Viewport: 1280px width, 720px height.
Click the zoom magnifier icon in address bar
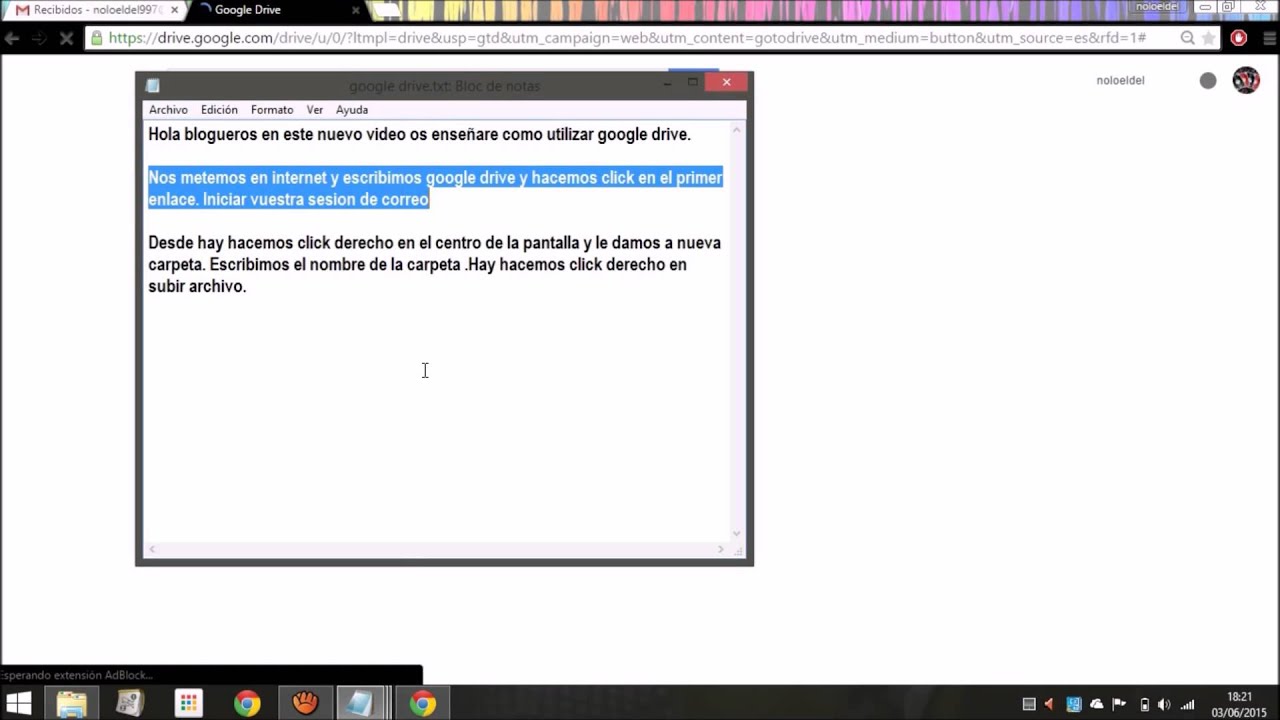1187,38
